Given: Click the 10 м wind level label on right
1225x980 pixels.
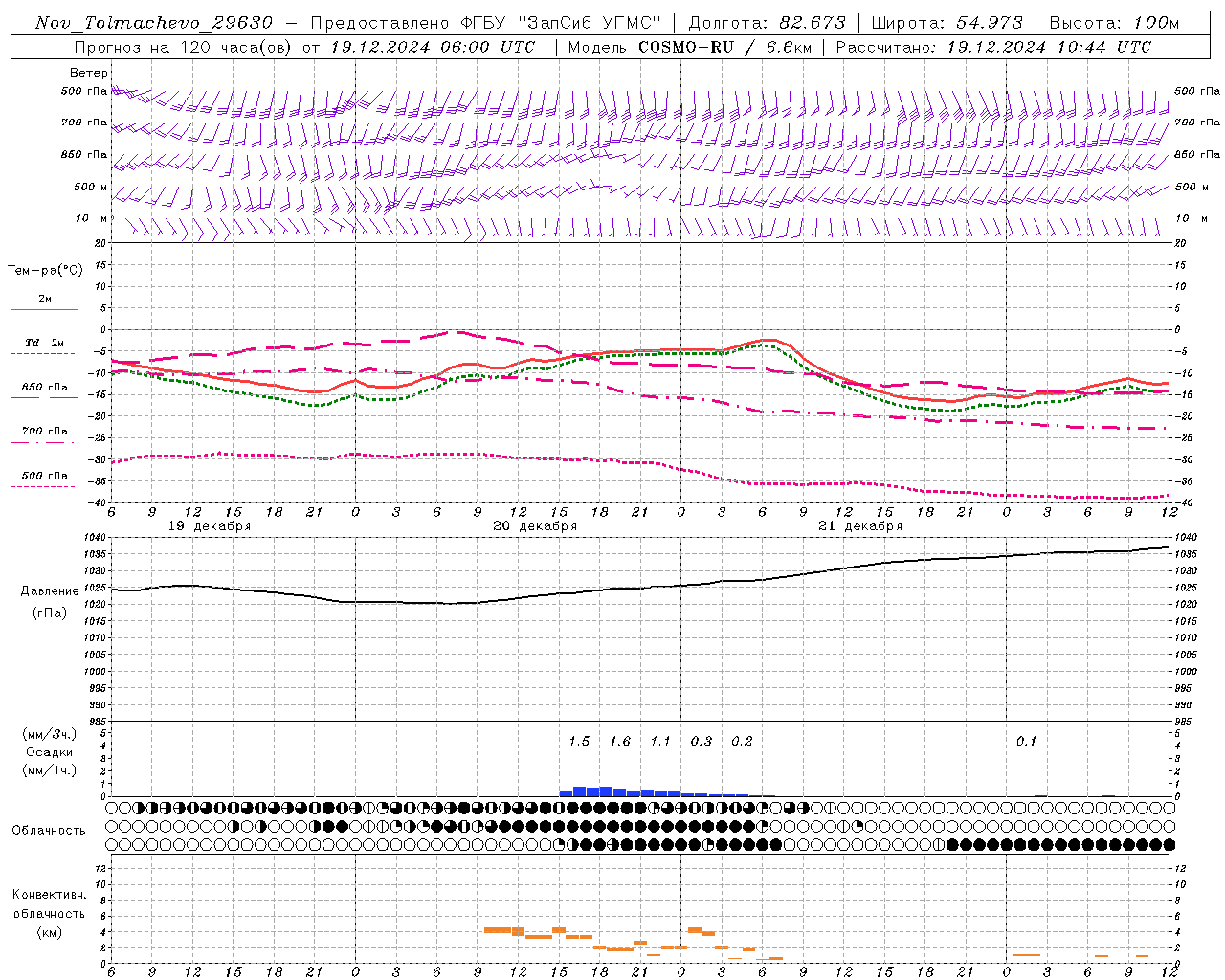Looking at the screenshot, I should (1192, 218).
